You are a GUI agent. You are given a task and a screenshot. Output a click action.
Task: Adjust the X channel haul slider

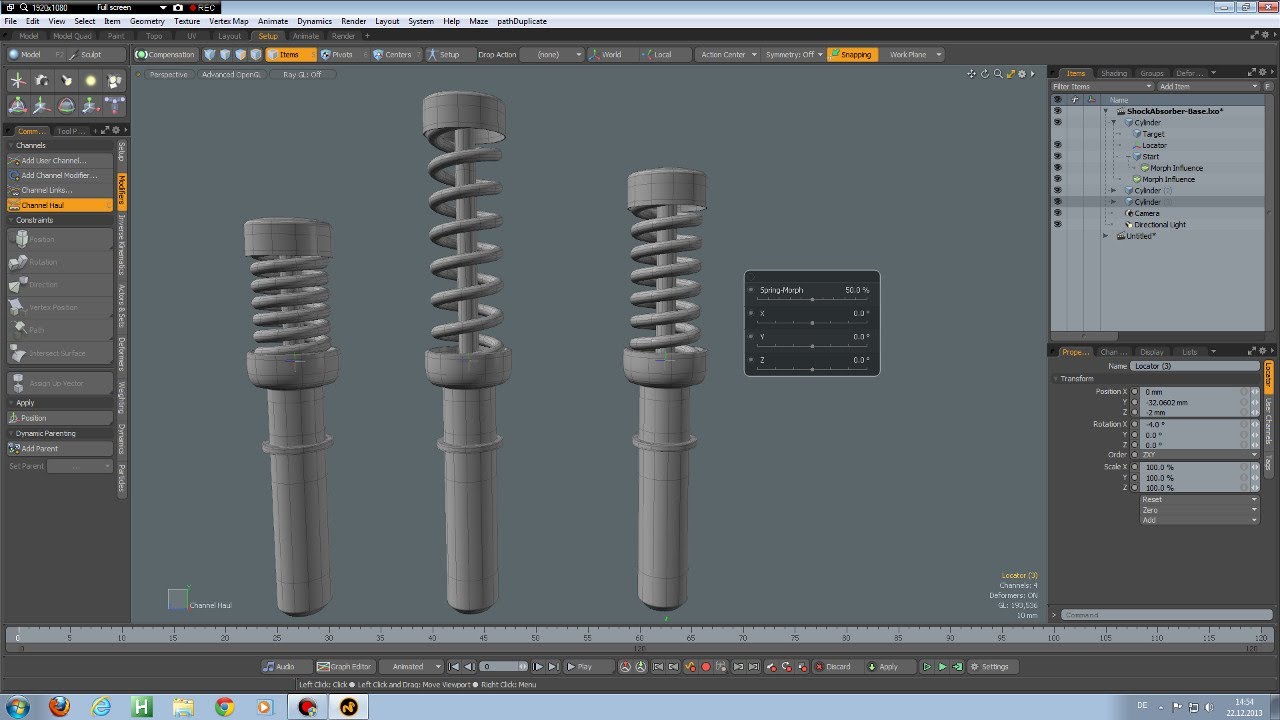point(812,322)
